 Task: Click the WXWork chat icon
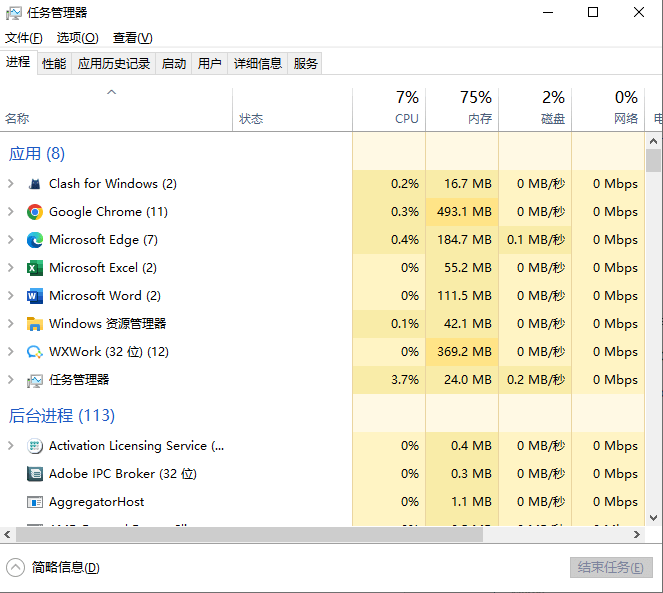35,352
